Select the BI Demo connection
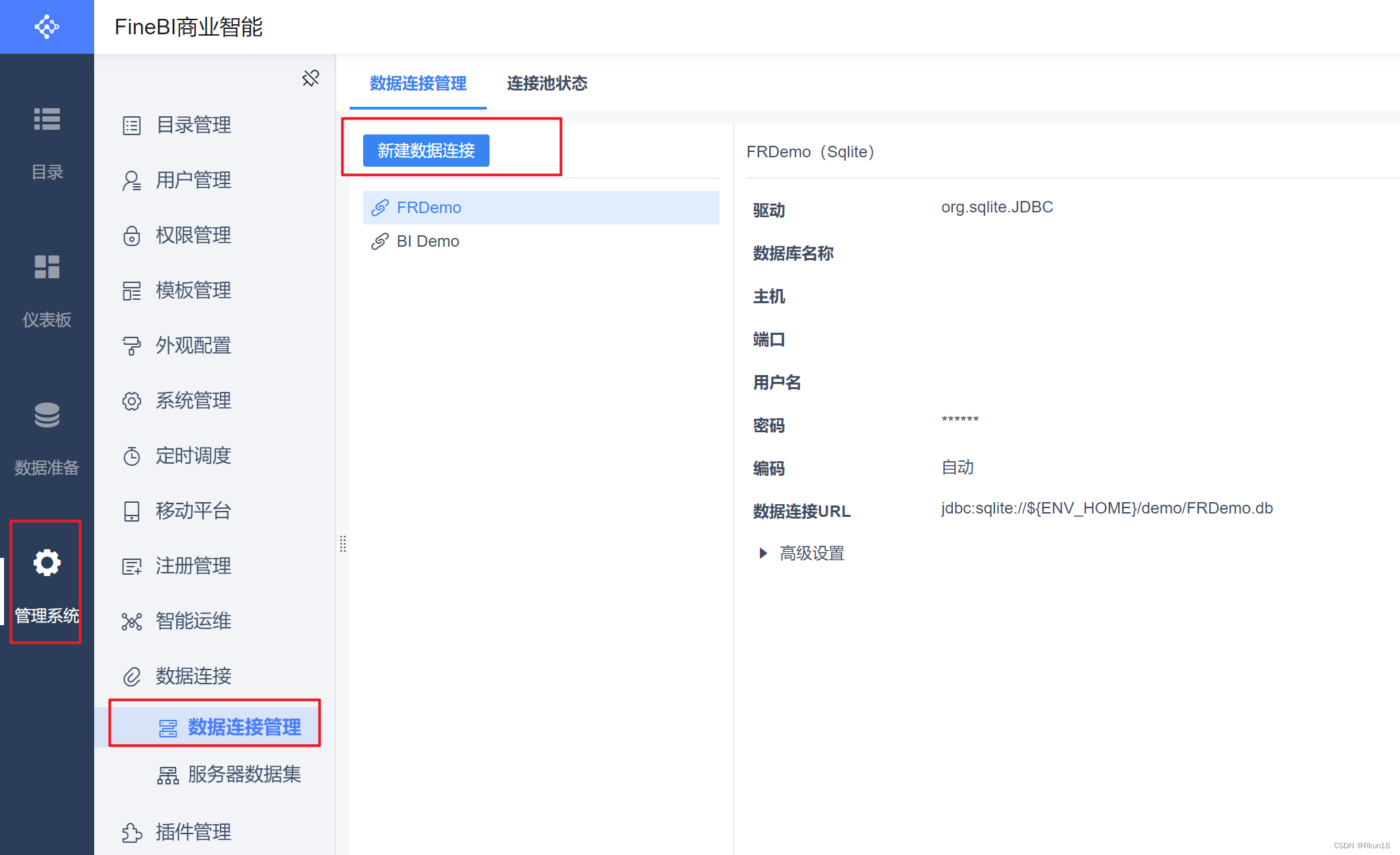The image size is (1400, 855). [x=541, y=241]
